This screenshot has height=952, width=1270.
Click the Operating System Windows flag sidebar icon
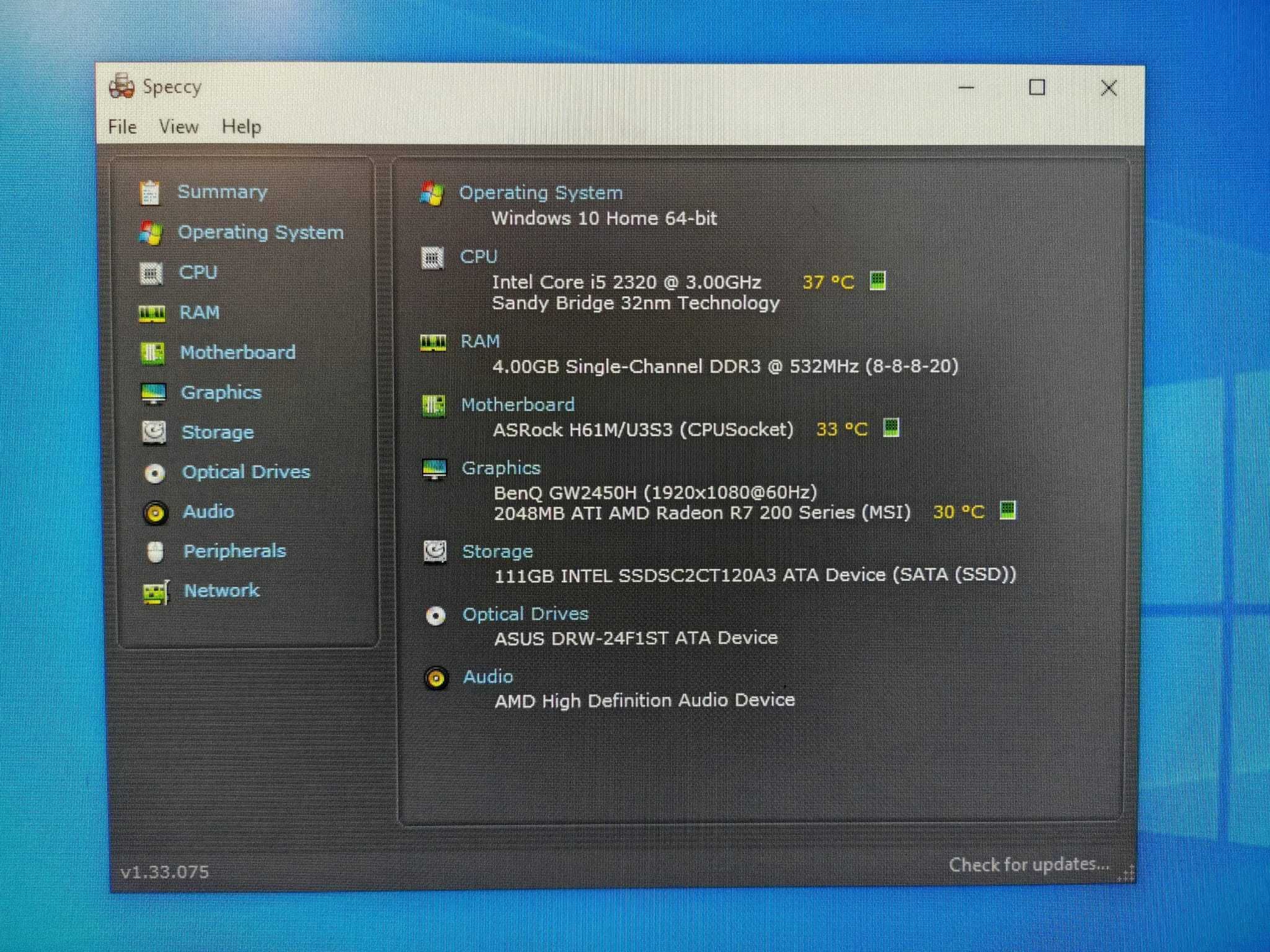[x=151, y=233]
